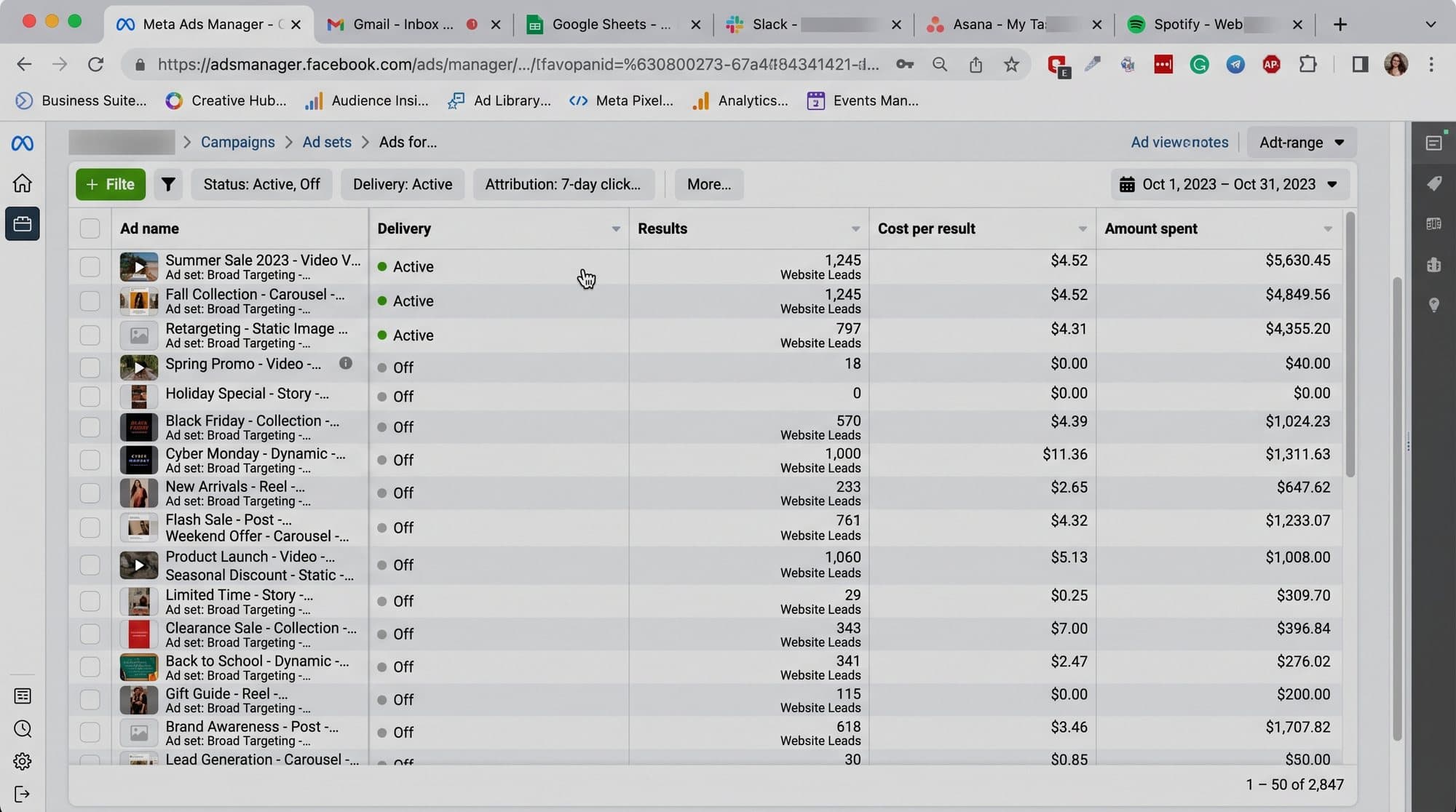Go to Home icon in left sidebar
Viewport: 1456px width, 812px height.
[x=22, y=183]
